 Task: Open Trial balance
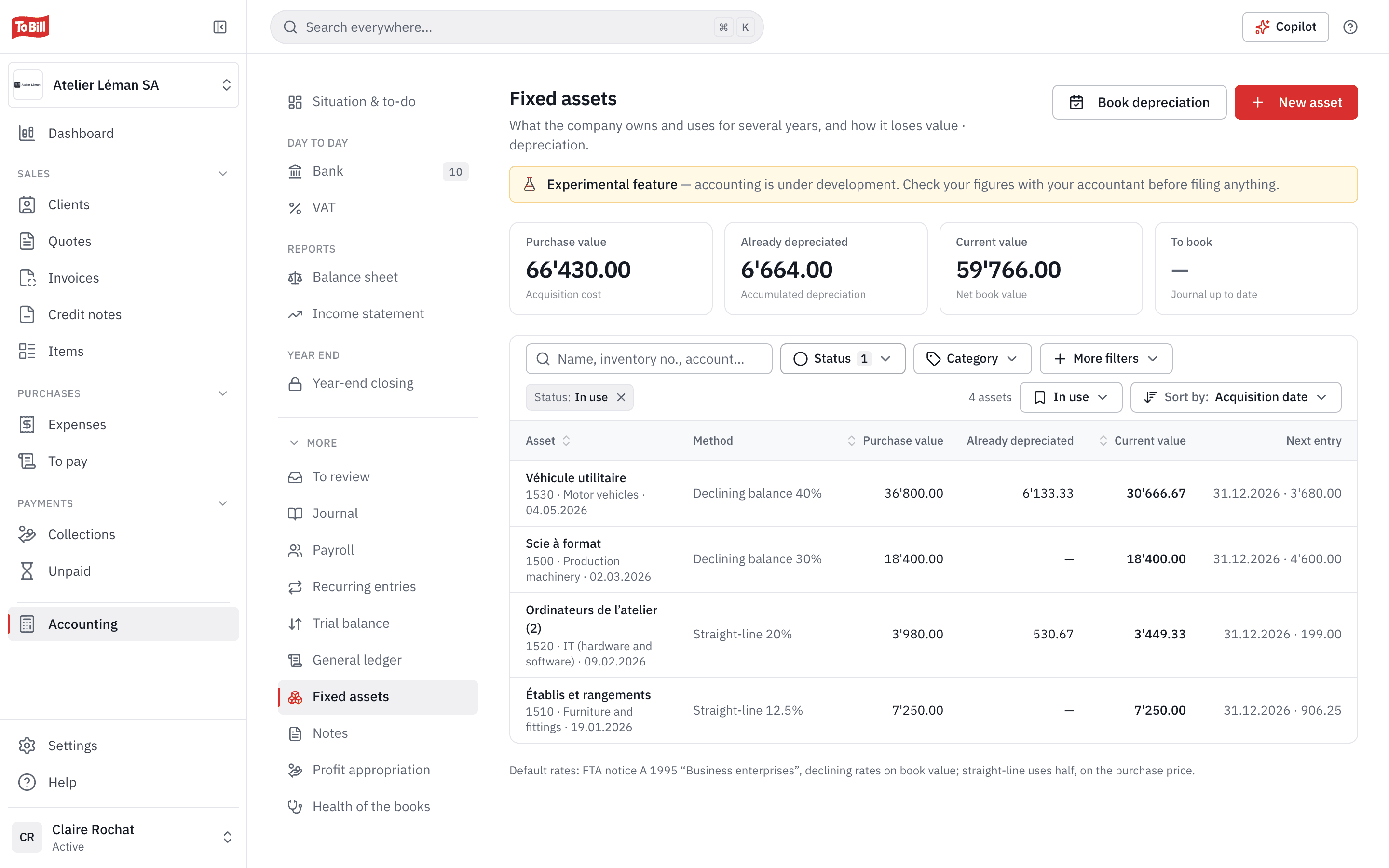[378, 623]
